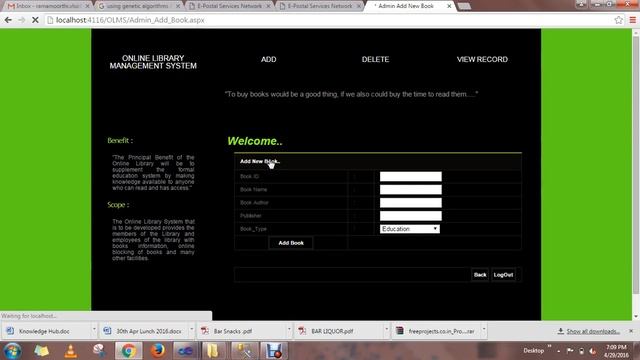The width and height of the screenshot is (640, 360).
Task: Open the ADD menu item
Action: [x=269, y=60]
